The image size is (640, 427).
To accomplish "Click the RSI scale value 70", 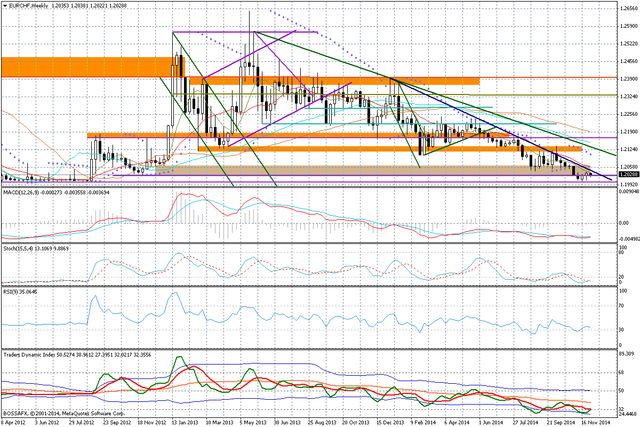I will tap(622, 305).
